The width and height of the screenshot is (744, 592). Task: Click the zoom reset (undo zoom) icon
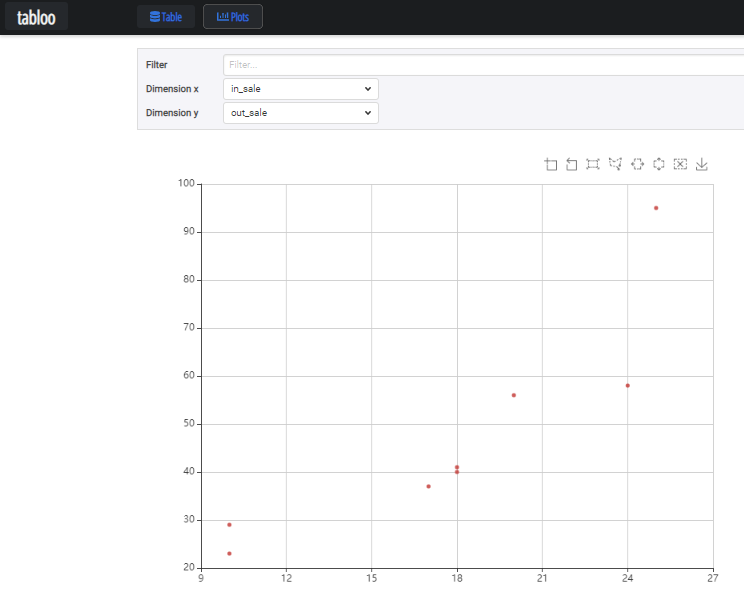pos(572,164)
